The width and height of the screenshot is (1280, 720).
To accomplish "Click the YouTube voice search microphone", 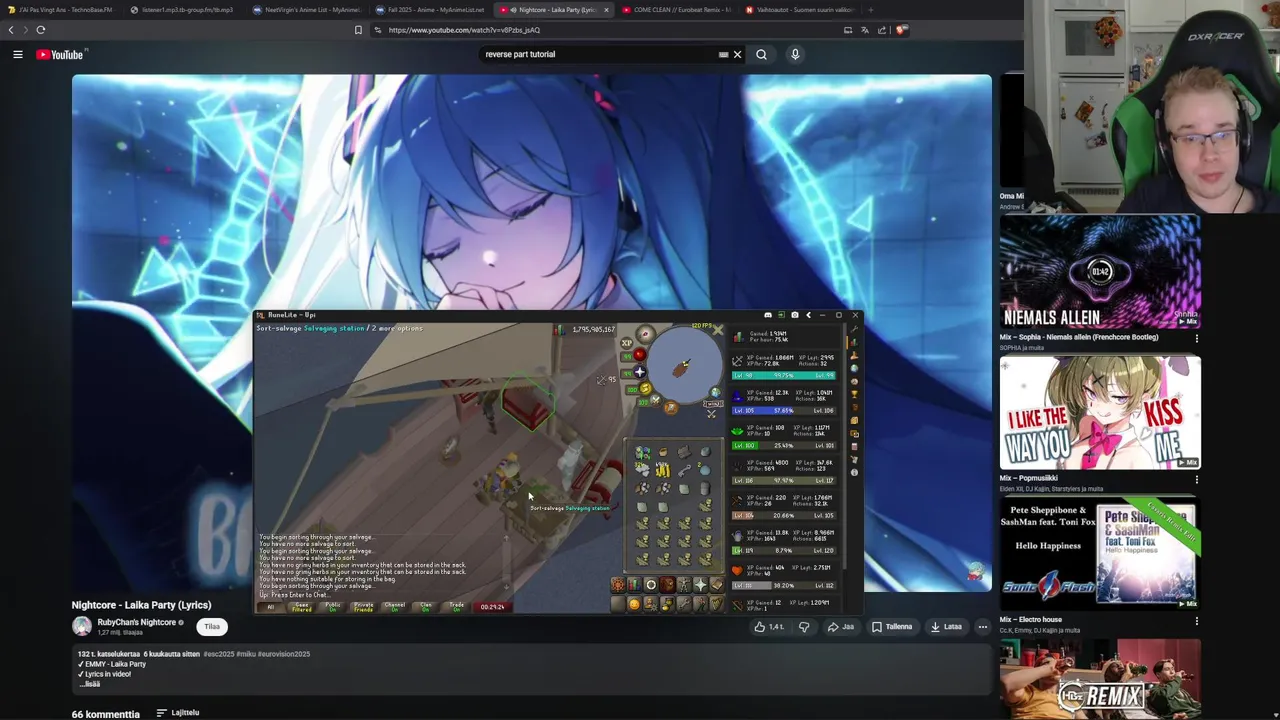I will tap(795, 54).
